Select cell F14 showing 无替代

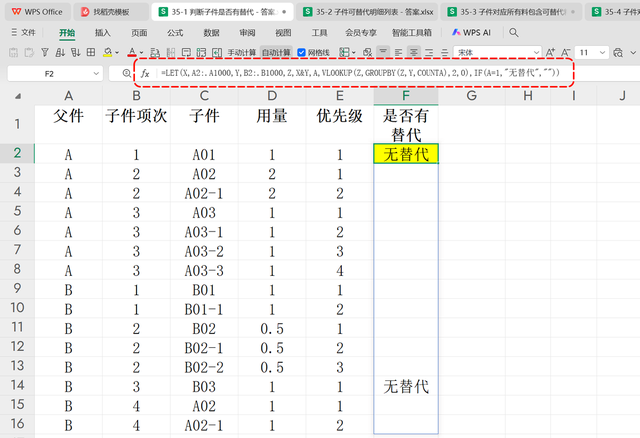click(x=406, y=386)
